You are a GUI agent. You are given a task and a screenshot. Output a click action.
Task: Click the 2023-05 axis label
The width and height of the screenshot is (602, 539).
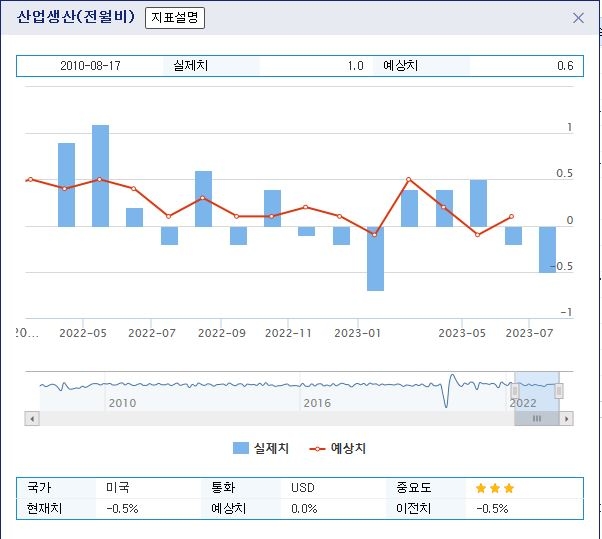(462, 333)
